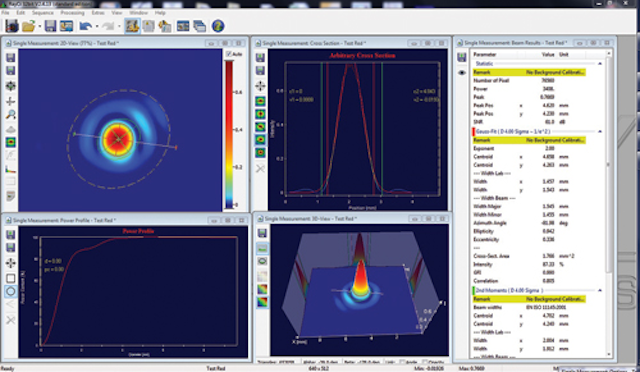Click the beam colormap icon in 2D-View sidebar
The width and height of the screenshot is (640, 372).
[x=11, y=142]
